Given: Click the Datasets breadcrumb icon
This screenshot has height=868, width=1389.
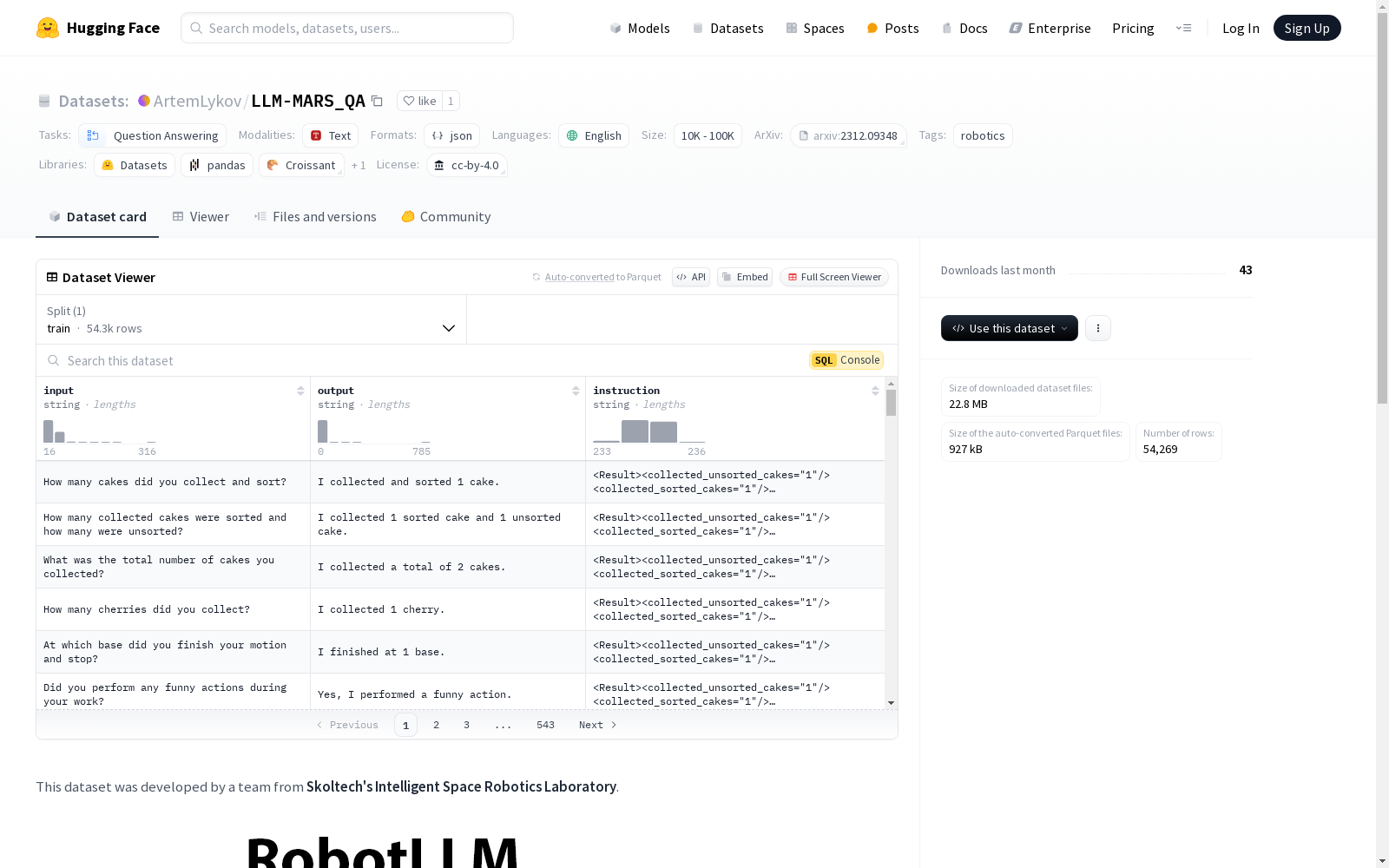Looking at the screenshot, I should tap(44, 101).
